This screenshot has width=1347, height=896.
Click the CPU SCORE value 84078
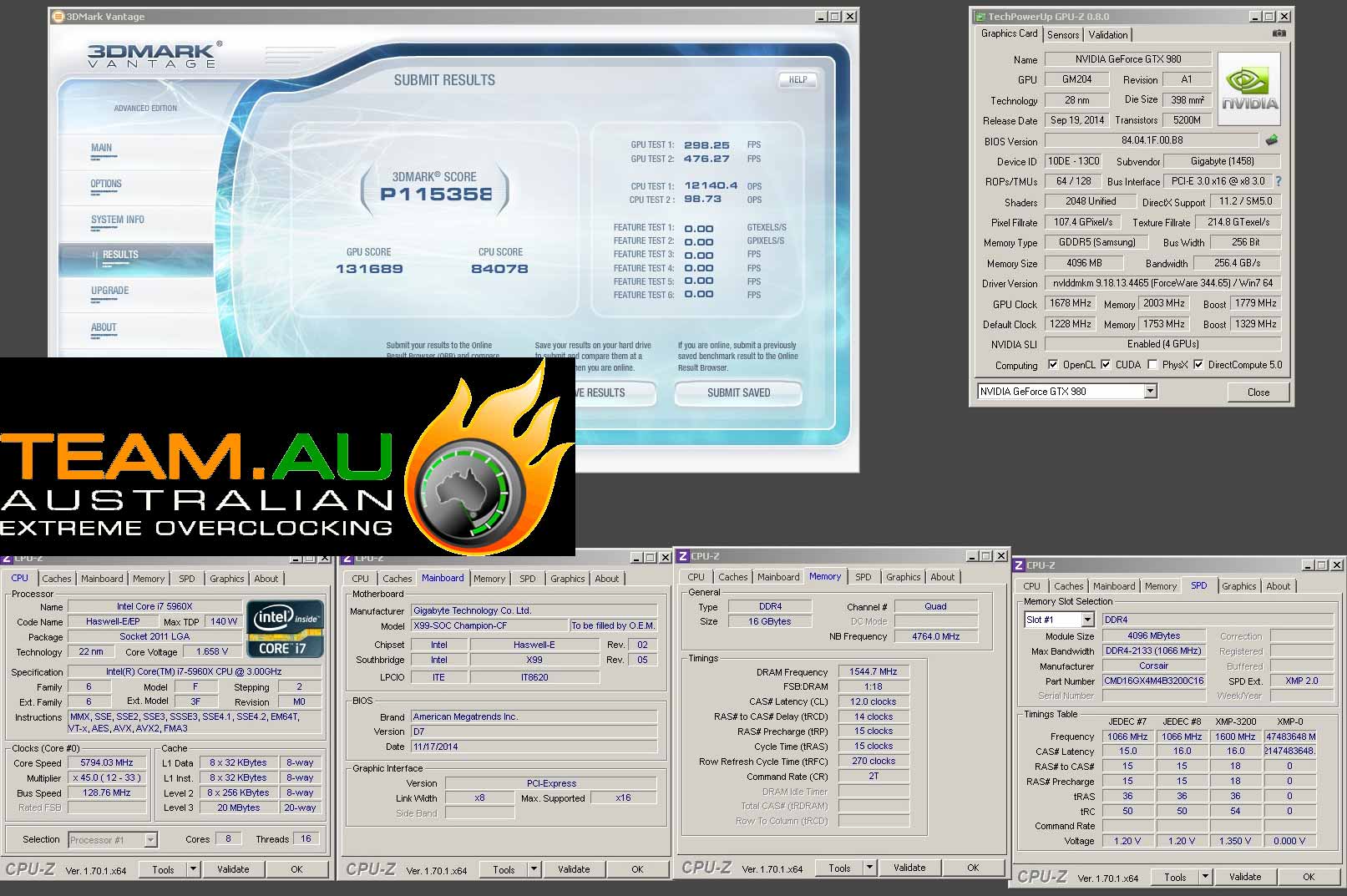point(499,269)
